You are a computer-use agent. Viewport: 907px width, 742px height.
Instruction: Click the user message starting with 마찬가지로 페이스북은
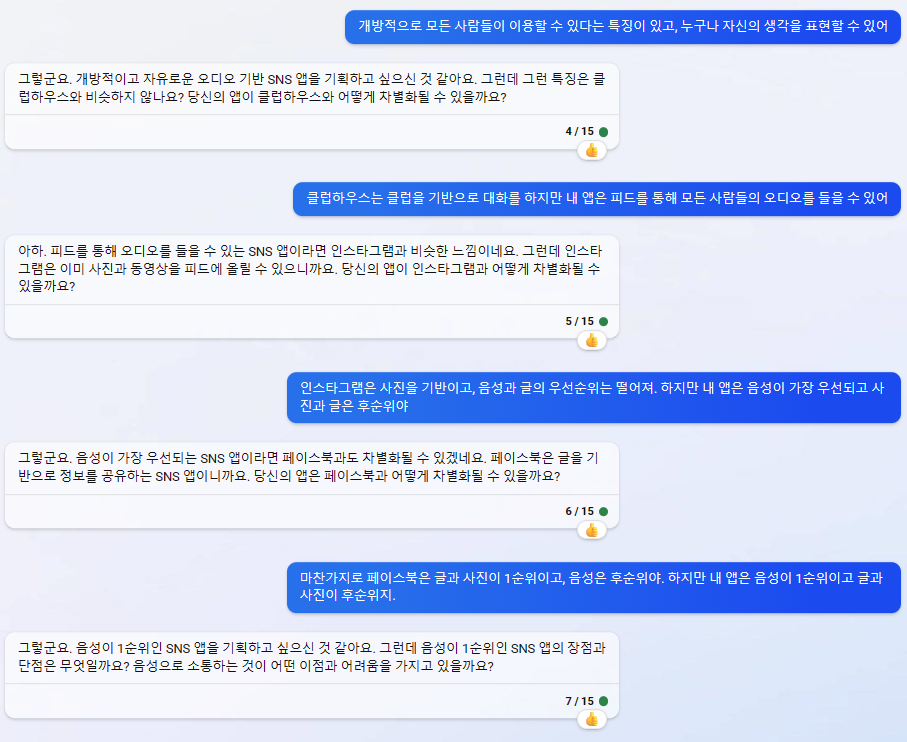pyautogui.click(x=594, y=587)
